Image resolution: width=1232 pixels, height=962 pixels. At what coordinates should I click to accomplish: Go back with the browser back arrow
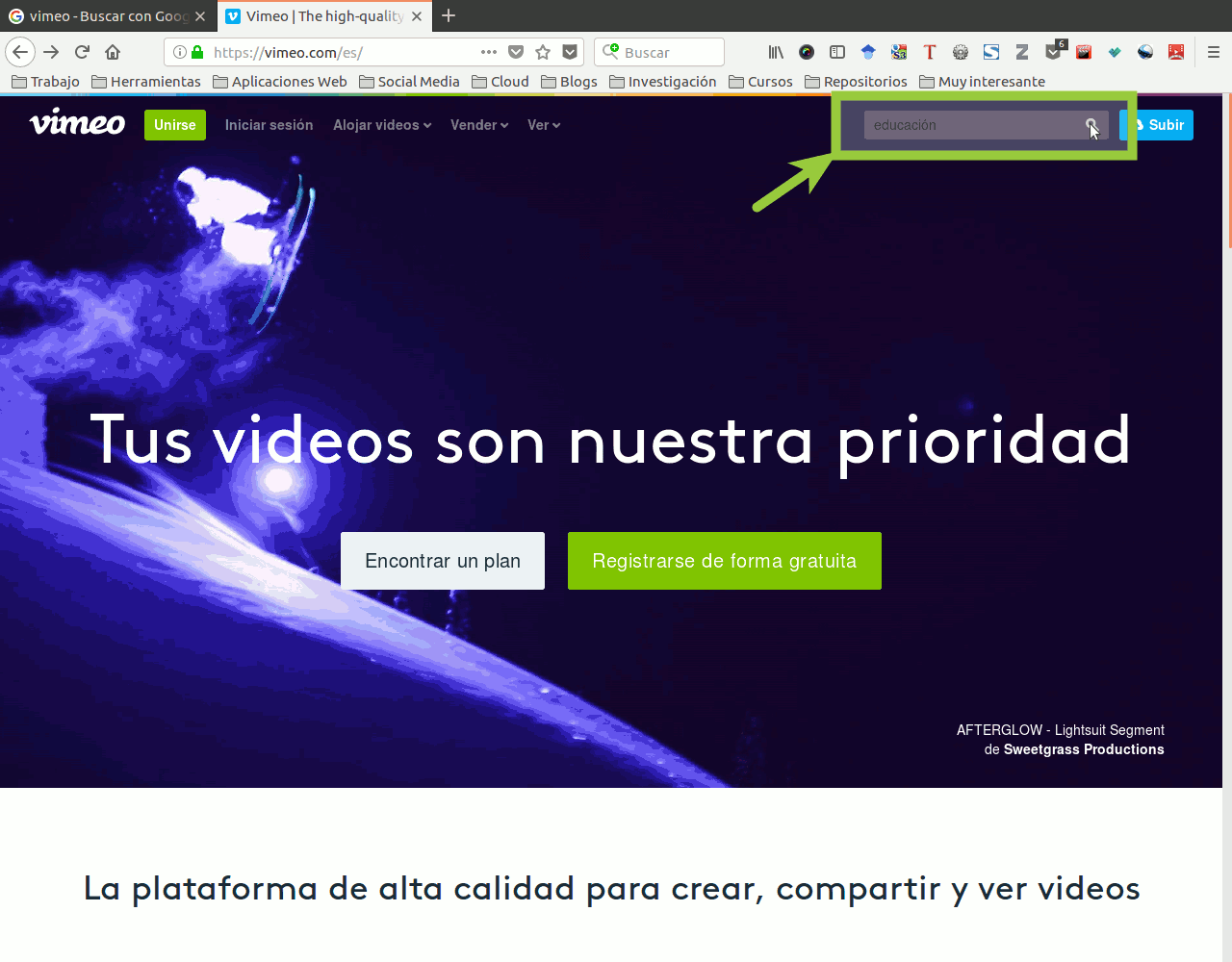[x=20, y=52]
